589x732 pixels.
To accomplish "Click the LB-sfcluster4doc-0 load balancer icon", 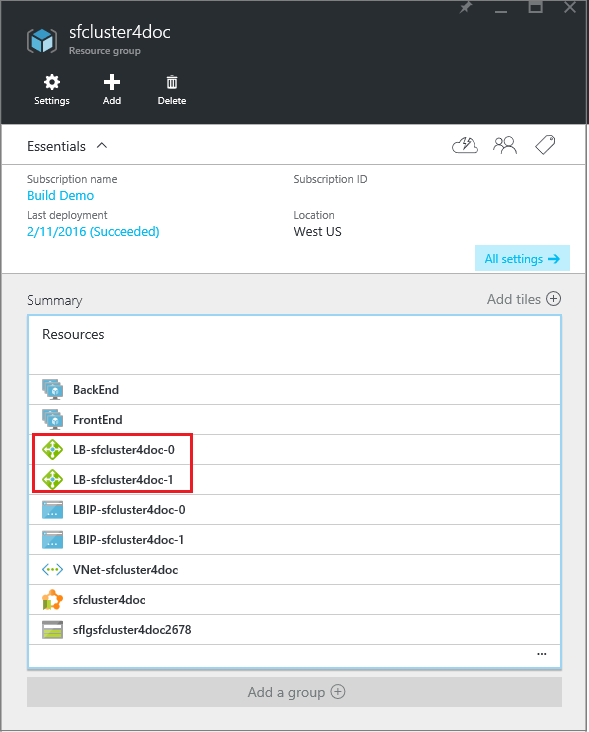I will 52,450.
